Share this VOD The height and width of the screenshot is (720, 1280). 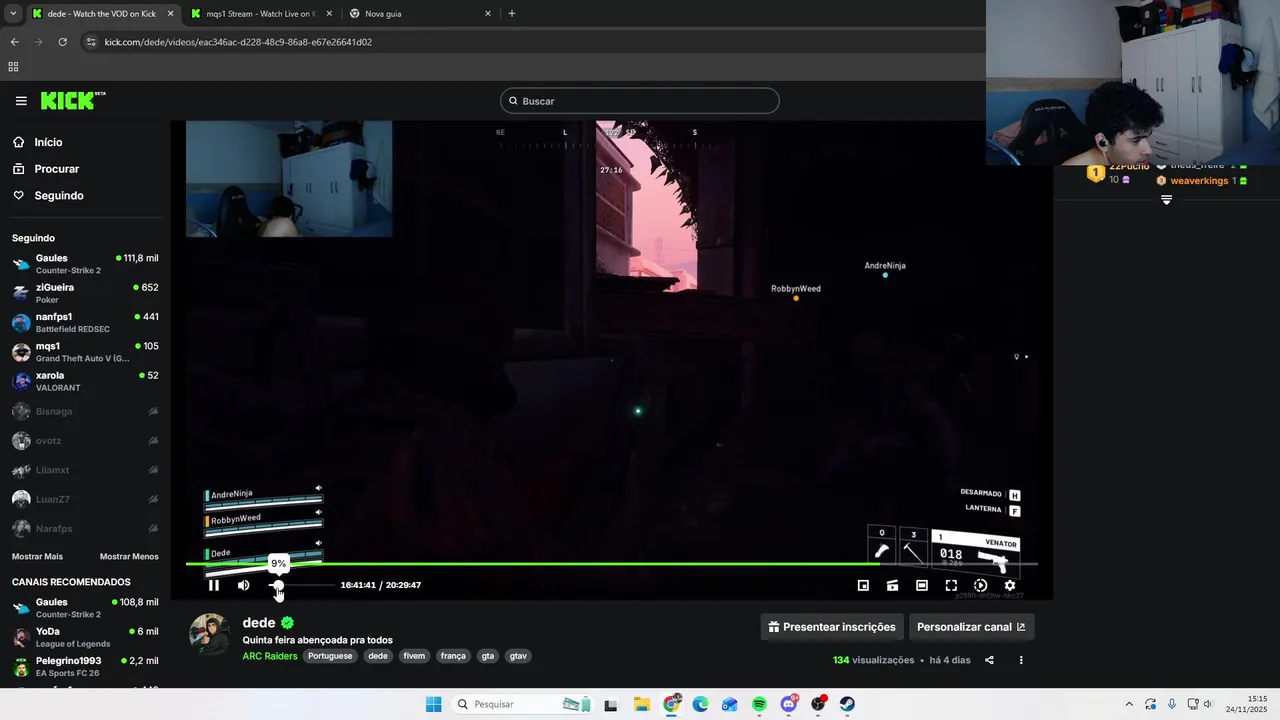[x=989, y=660]
